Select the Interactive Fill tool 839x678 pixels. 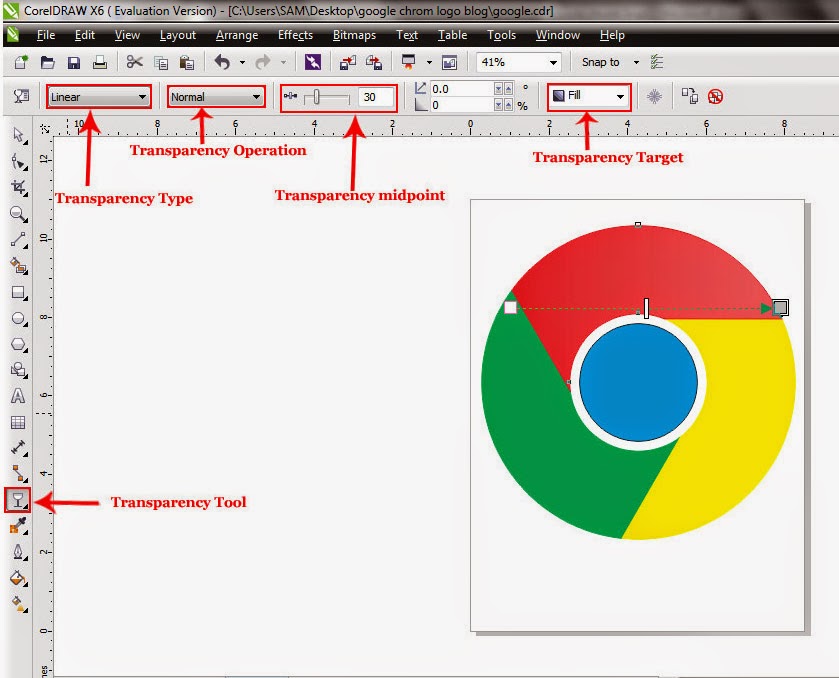(x=19, y=604)
